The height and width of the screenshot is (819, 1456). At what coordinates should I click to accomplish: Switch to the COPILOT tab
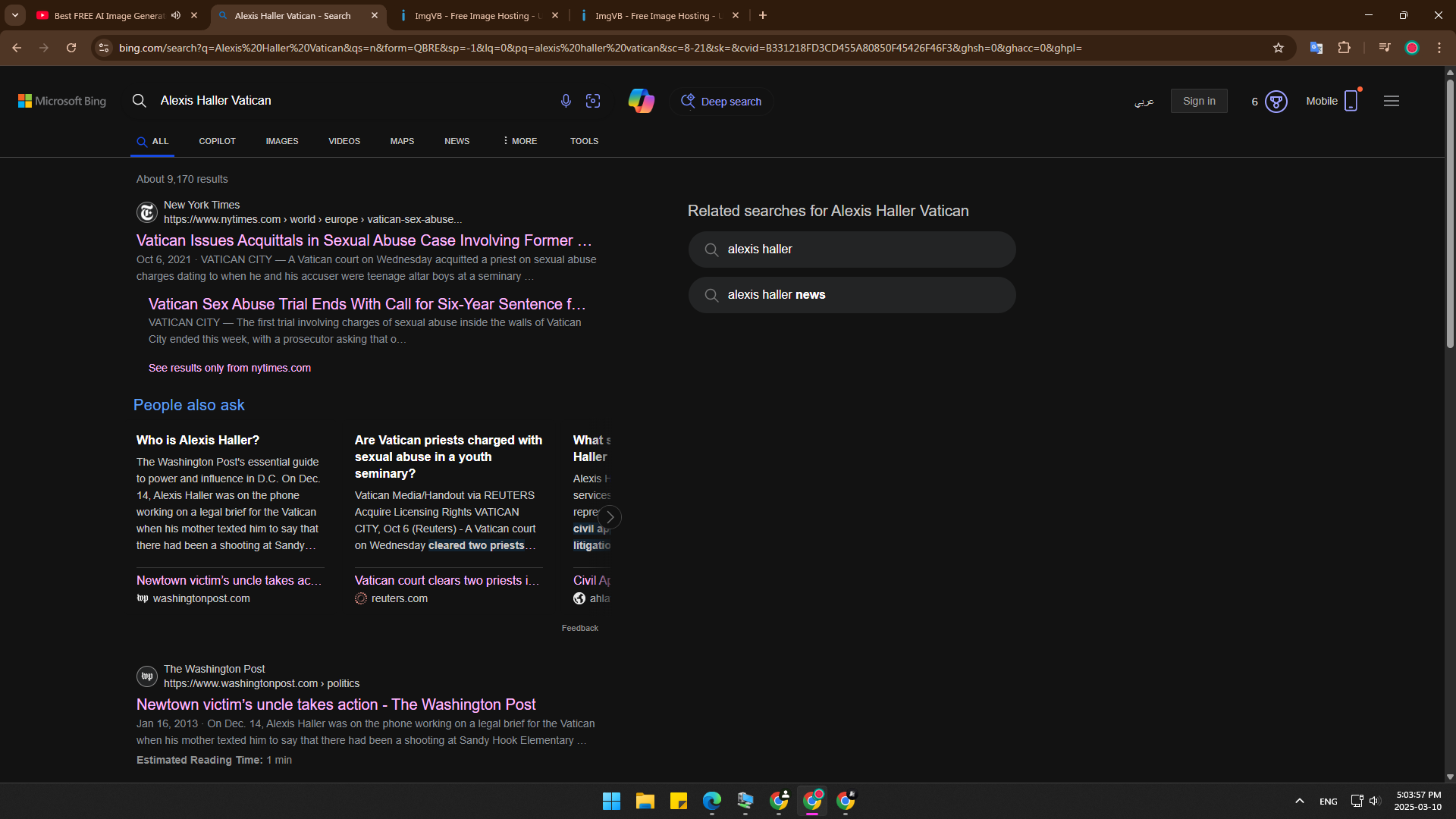pyautogui.click(x=217, y=141)
